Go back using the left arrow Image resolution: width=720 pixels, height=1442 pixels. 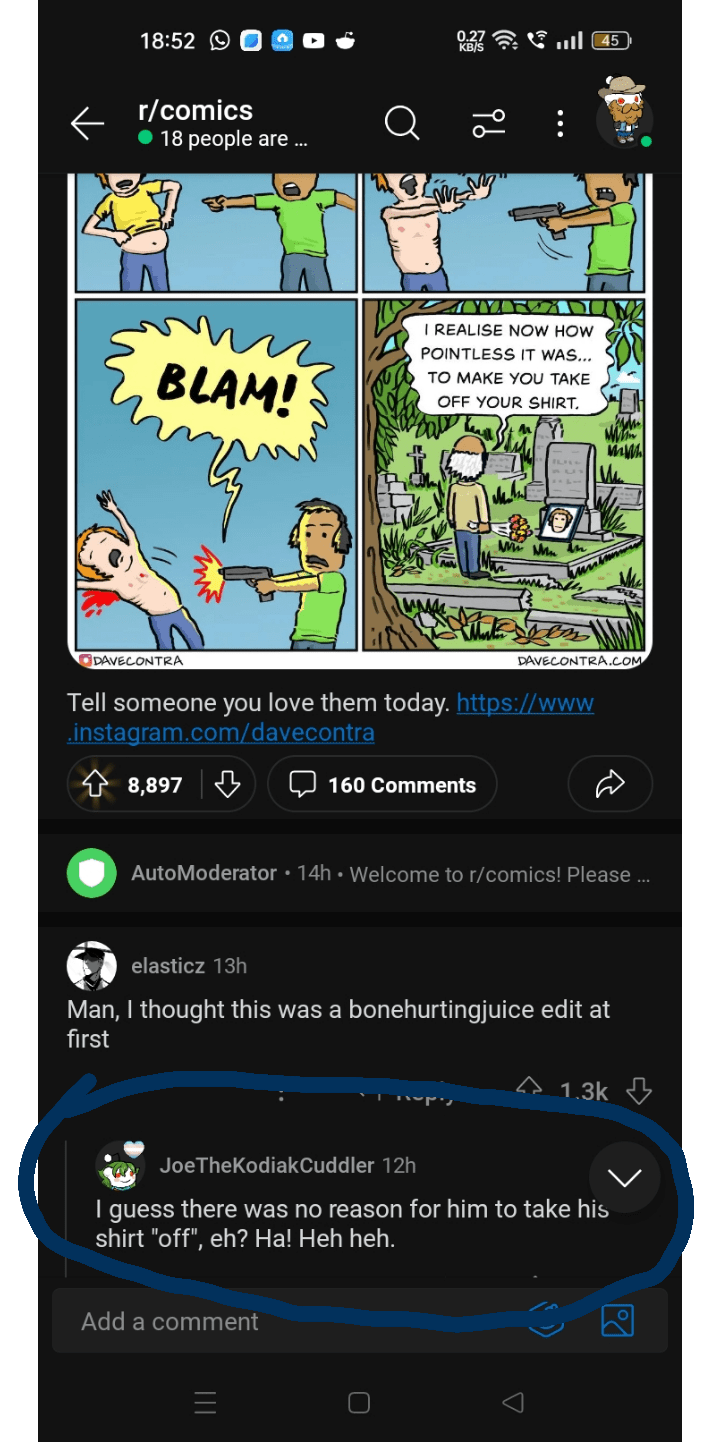86,123
